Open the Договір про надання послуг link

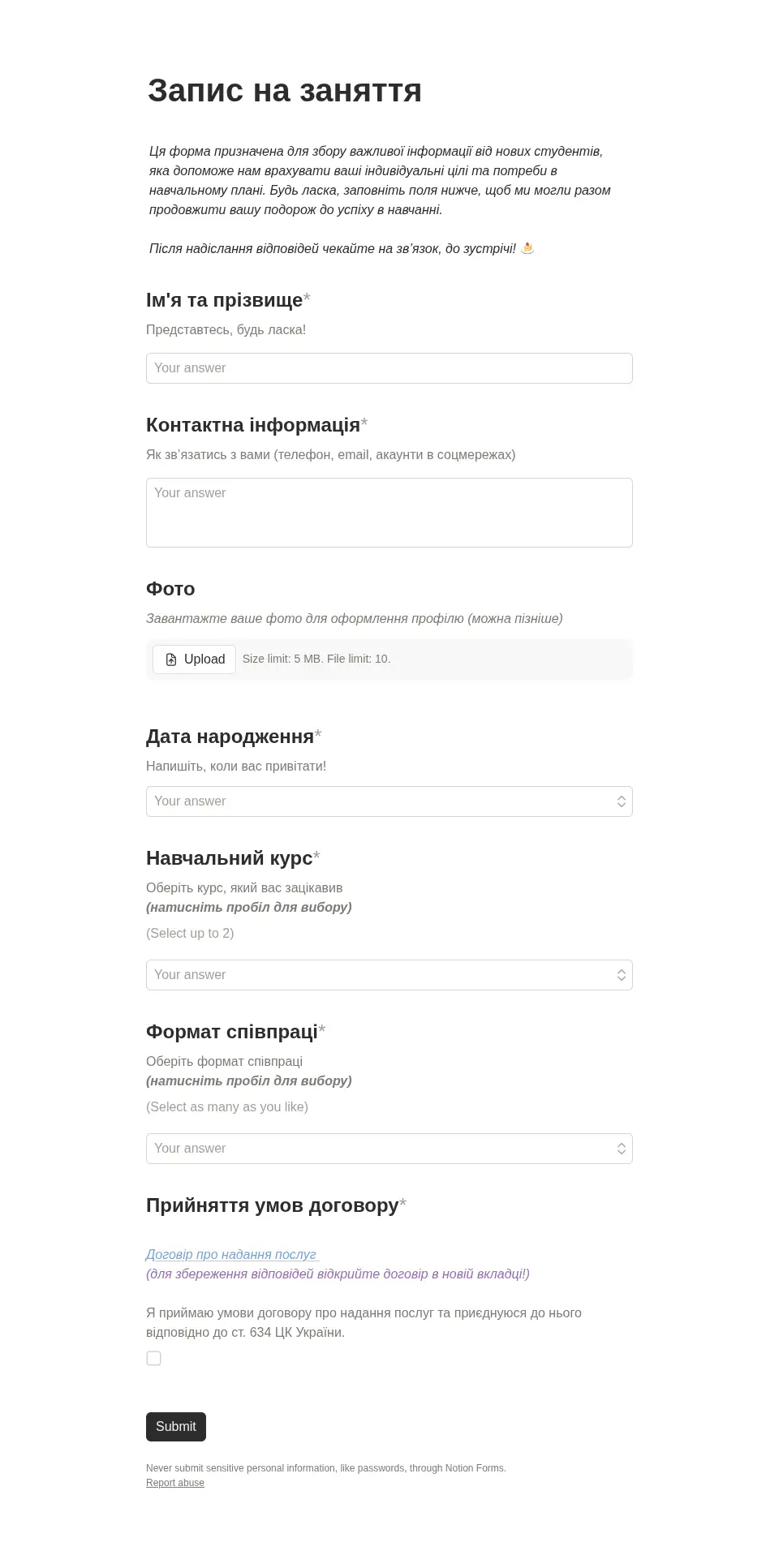click(231, 1254)
